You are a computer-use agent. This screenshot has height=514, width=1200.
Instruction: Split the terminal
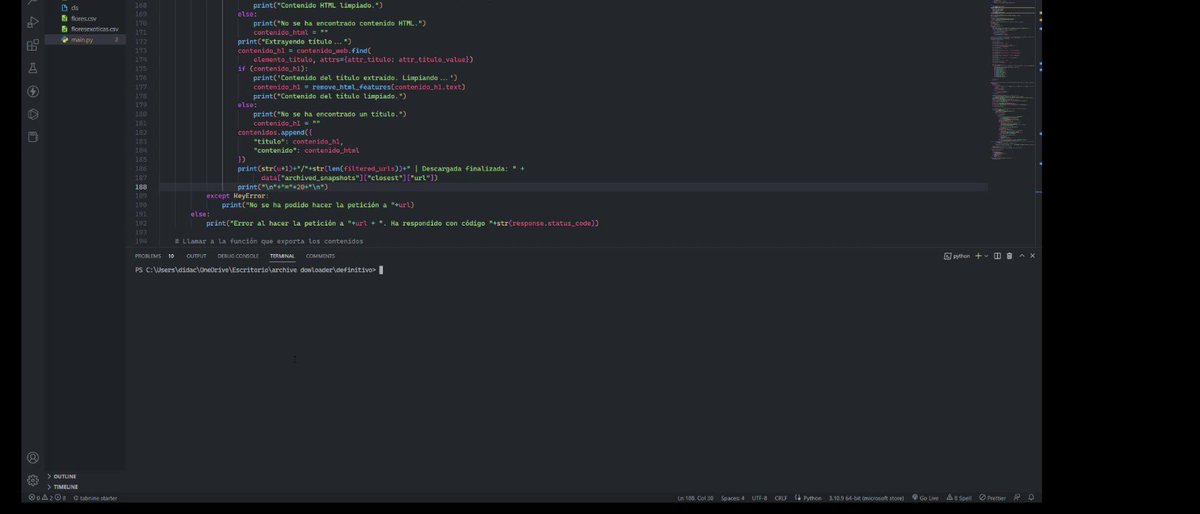997,256
